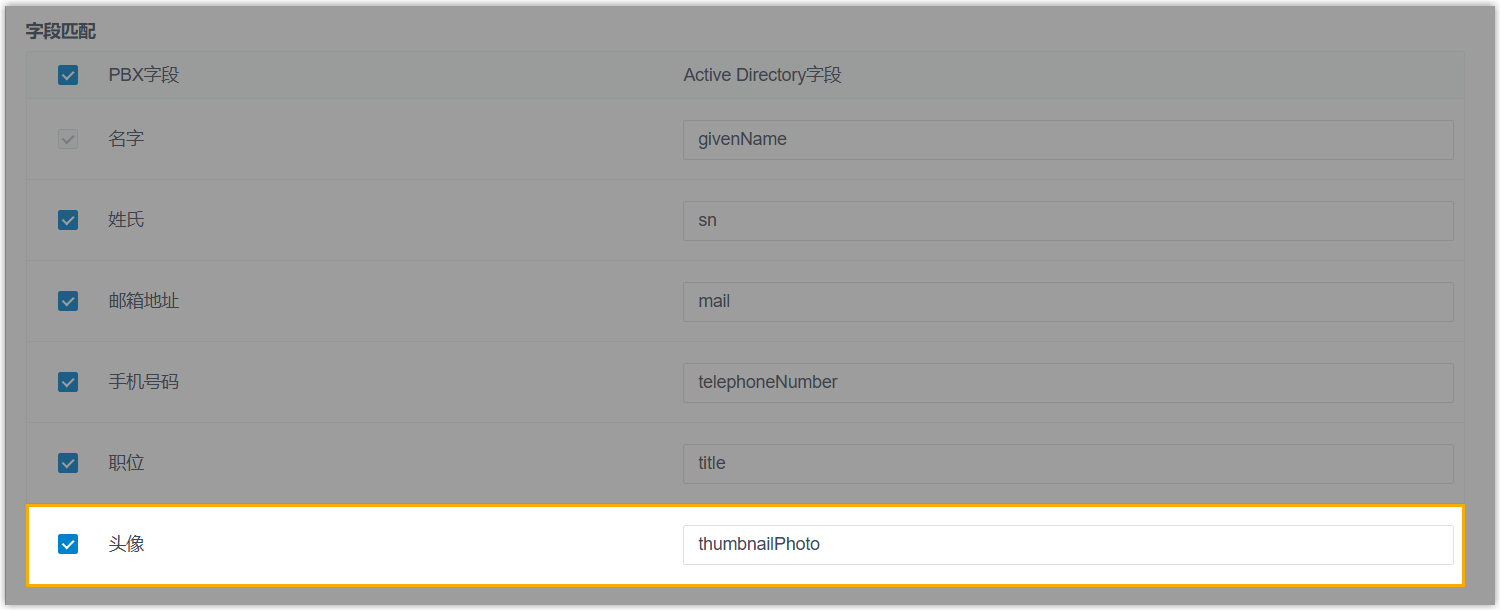The image size is (1501, 611).
Task: Select the telephoneNumber input field
Action: 1067,383
